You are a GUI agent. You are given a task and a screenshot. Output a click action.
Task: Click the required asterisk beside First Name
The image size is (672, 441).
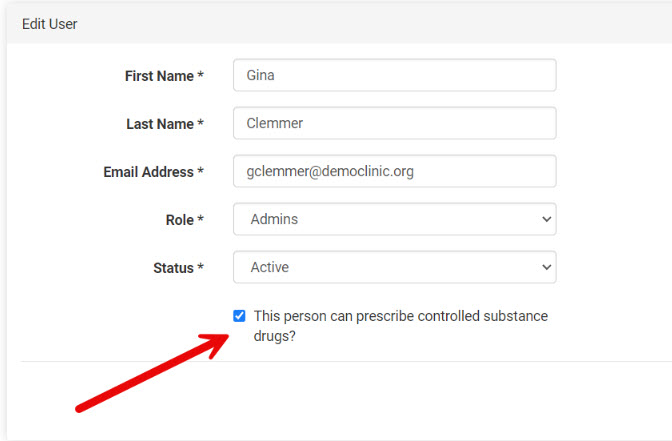201,76
